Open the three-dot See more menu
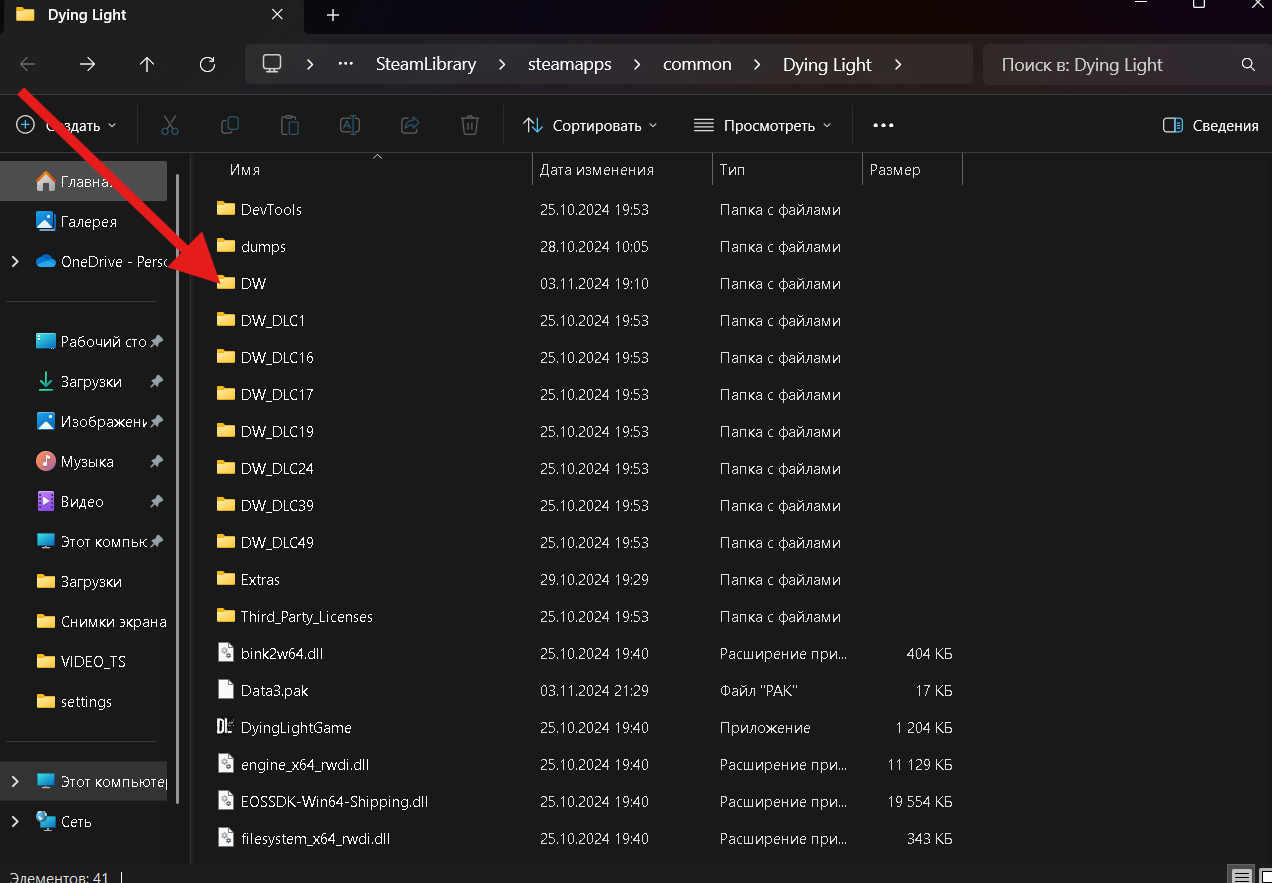Screen dimensions: 1272x883 tap(883, 125)
